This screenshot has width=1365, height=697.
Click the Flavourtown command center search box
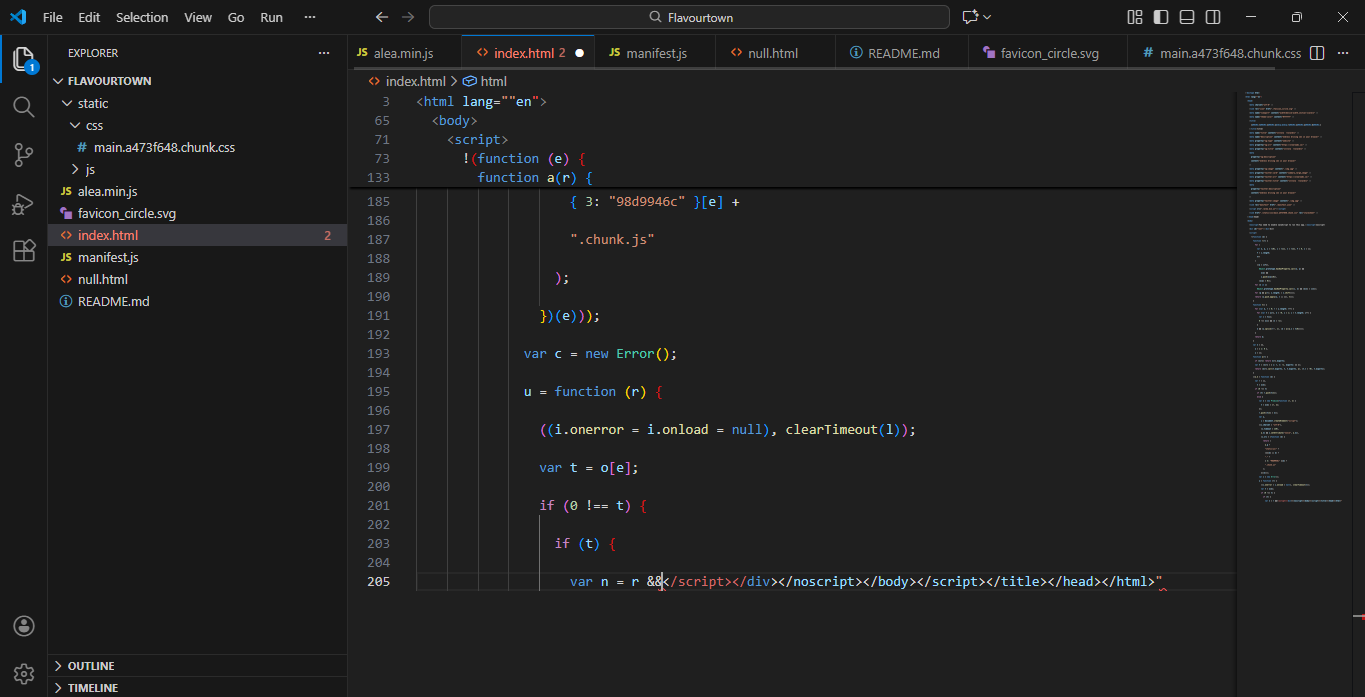click(689, 17)
